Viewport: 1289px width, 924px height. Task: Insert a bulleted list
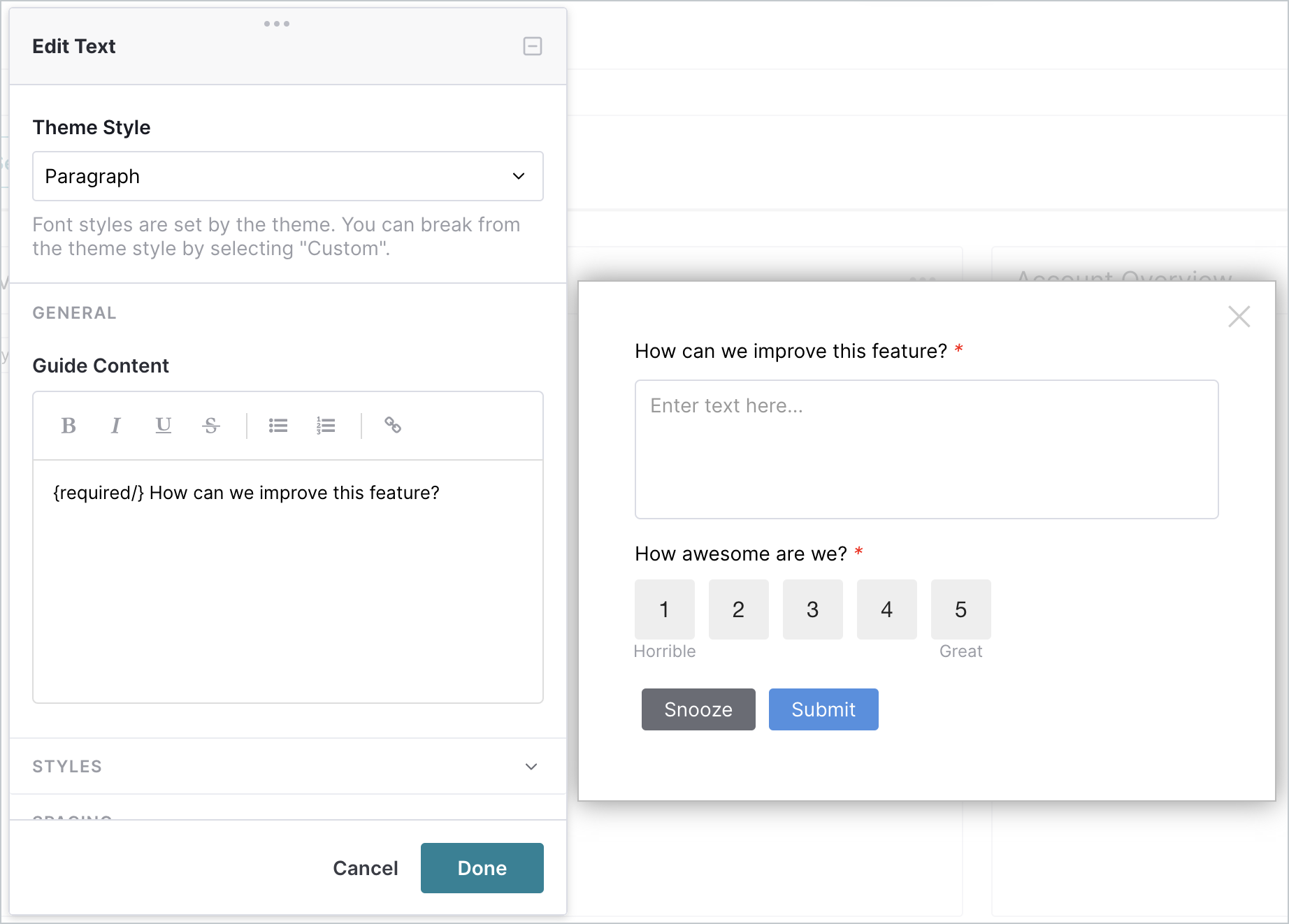pyautogui.click(x=278, y=425)
